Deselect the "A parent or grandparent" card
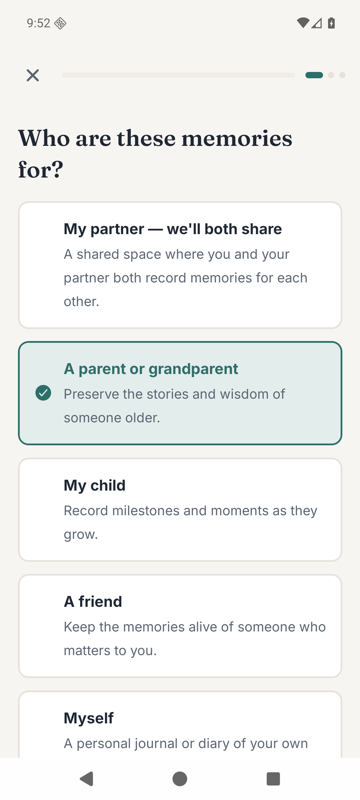Screen dimensions: 360x800 [180, 393]
